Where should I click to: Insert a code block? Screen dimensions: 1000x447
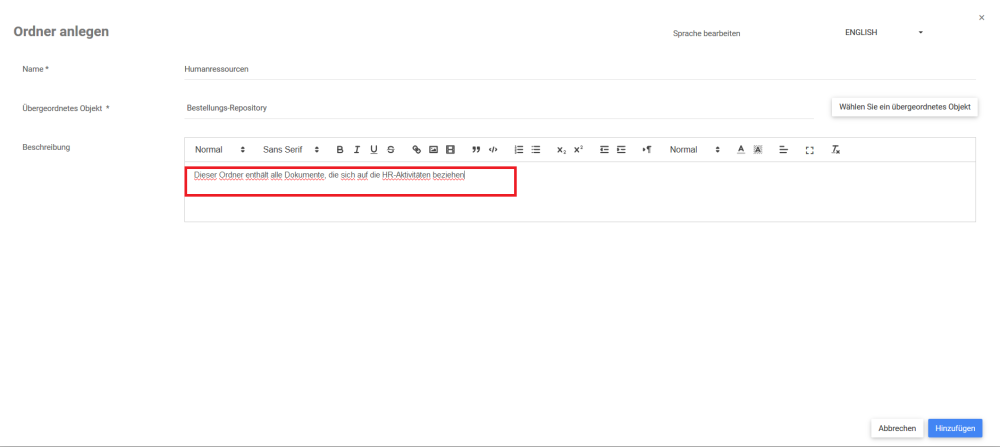pyautogui.click(x=493, y=150)
